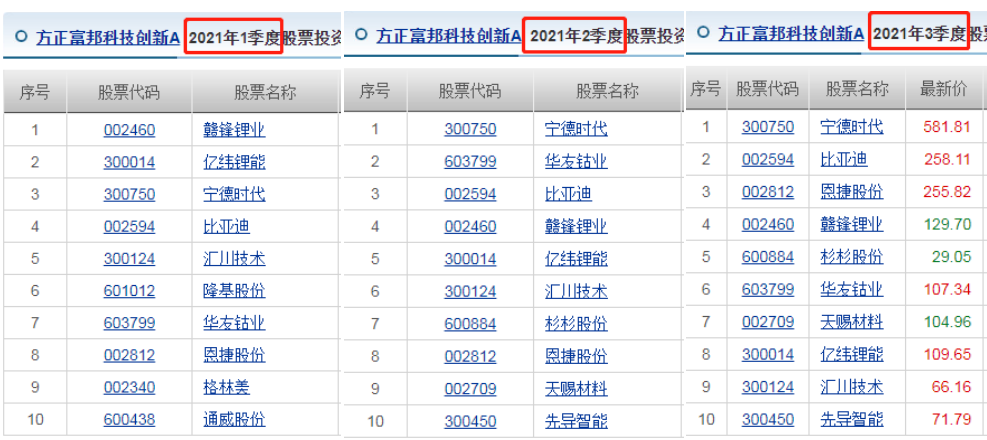Image resolution: width=987 pixels, height=440 pixels.
Task: Click code 300750 in 2季度 table
Action: 470,129
